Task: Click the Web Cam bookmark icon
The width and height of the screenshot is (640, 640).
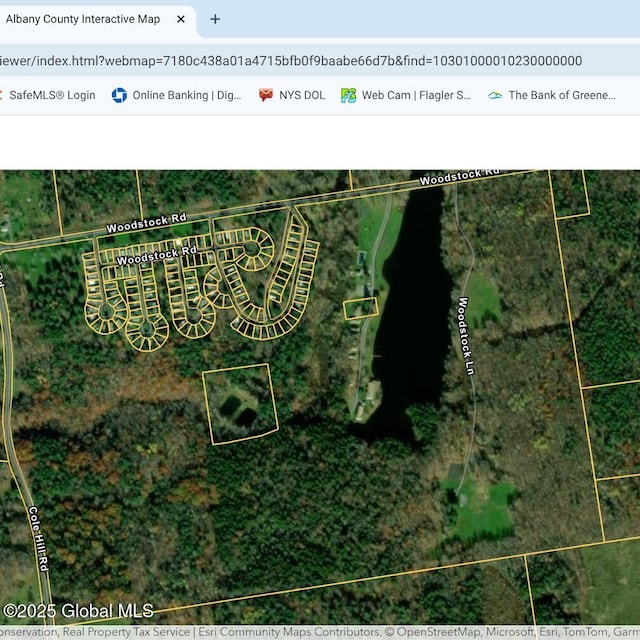Action: pyautogui.click(x=349, y=95)
